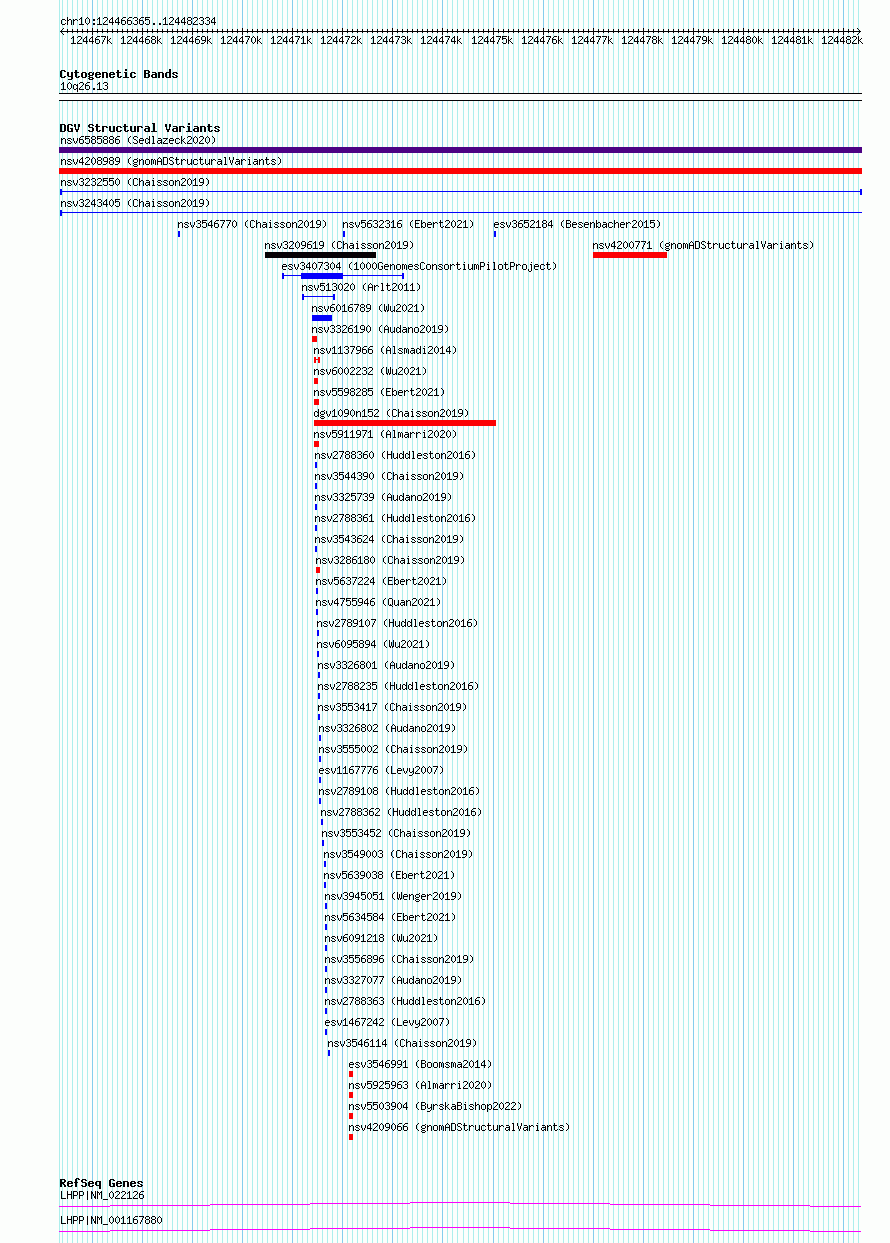Click esv3652184 (Besenbacher2015) label

coord(577,225)
